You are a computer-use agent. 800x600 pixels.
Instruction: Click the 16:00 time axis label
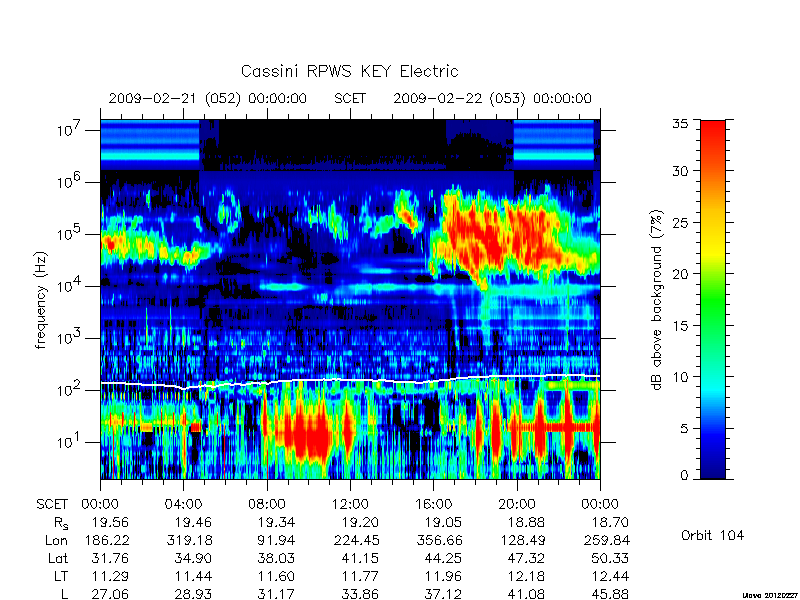433,504
